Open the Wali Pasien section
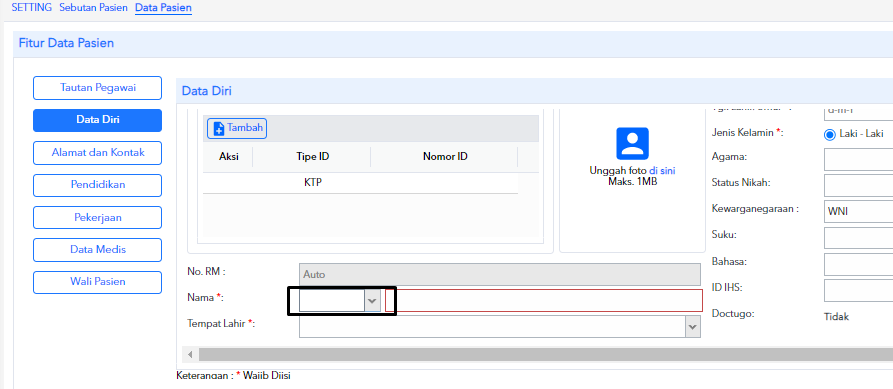Viewport: 893px width, 389px height. (97, 282)
